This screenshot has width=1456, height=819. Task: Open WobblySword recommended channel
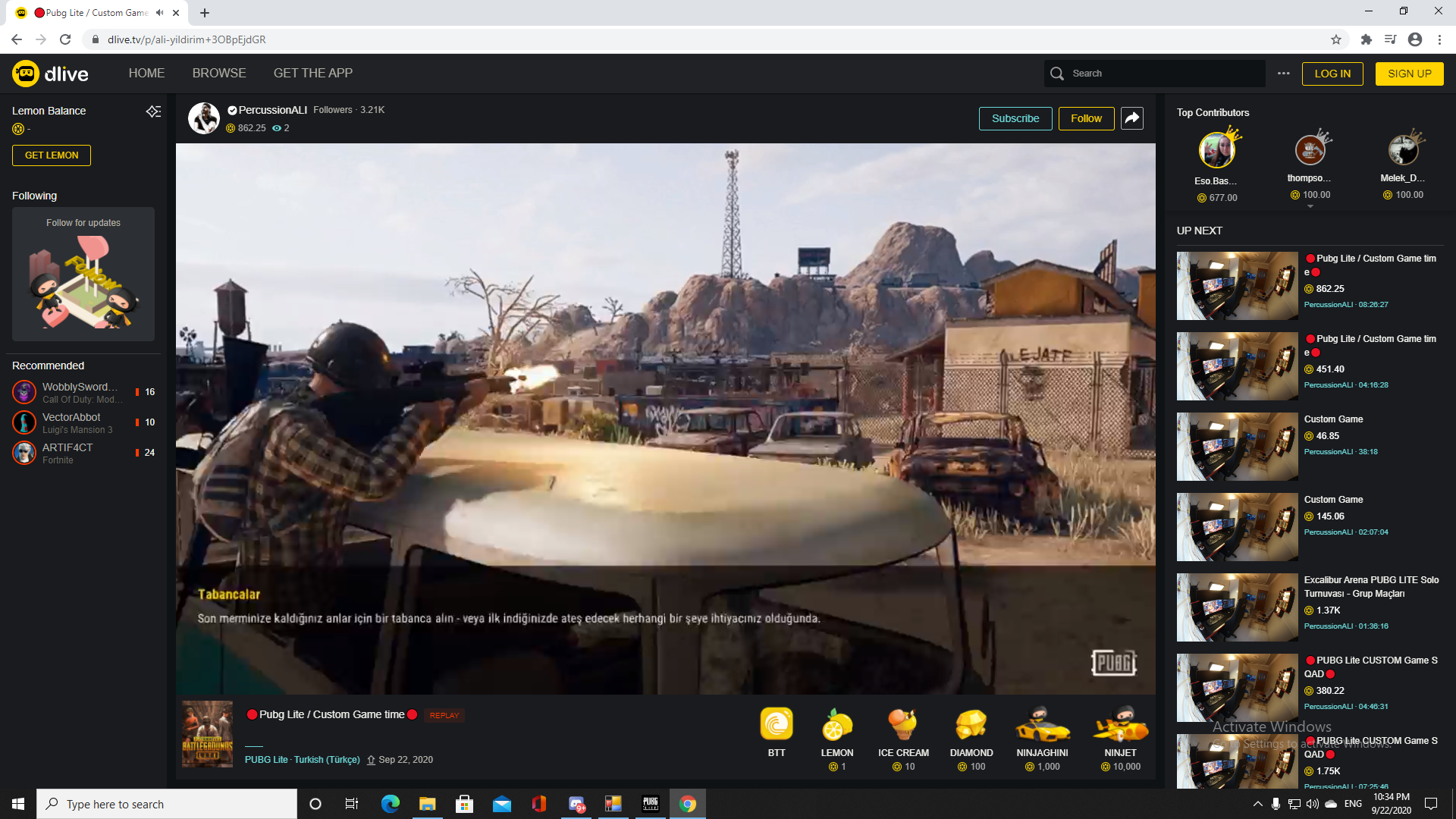[83, 392]
